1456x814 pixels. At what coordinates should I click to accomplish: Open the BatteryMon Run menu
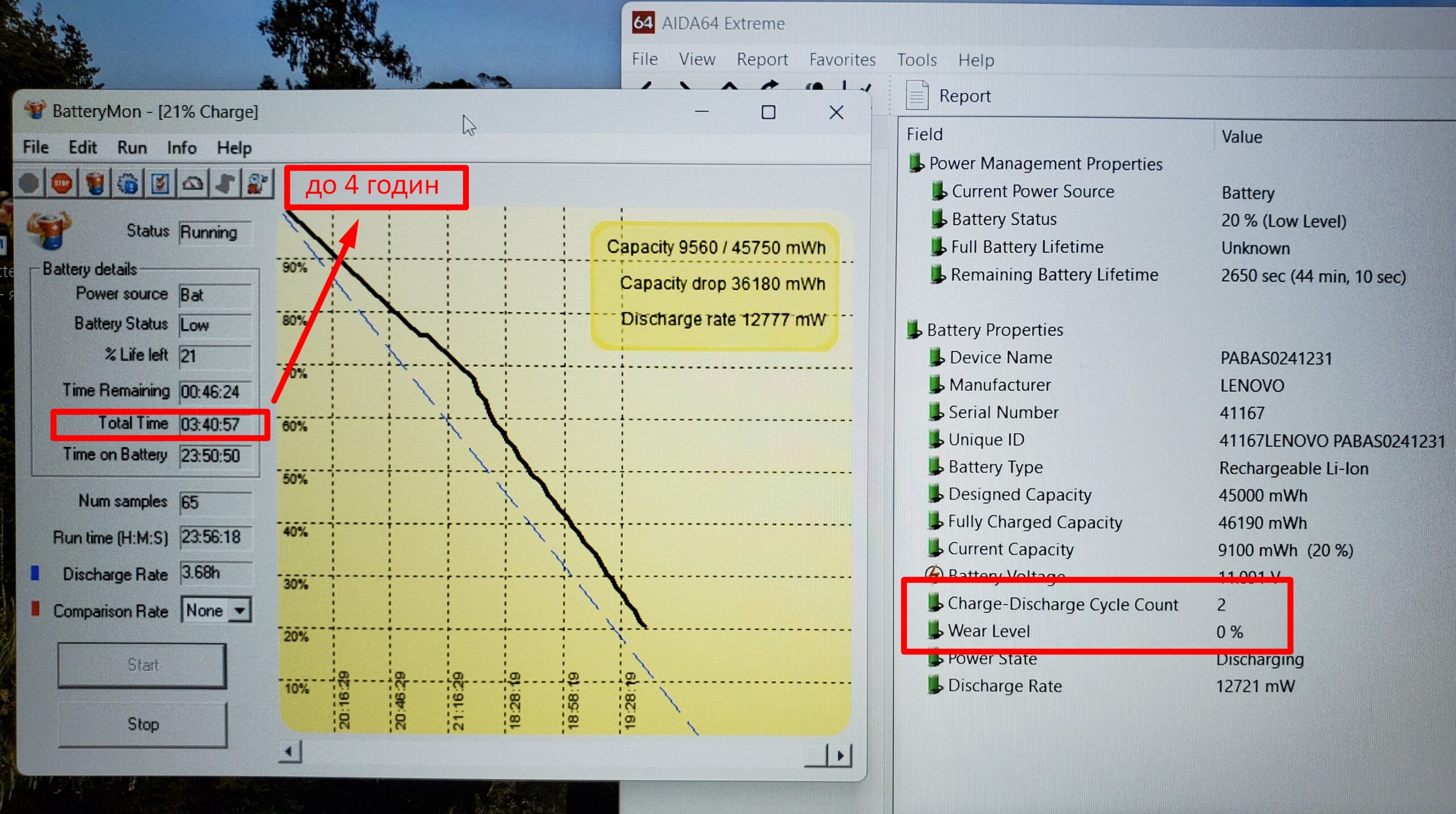point(132,148)
